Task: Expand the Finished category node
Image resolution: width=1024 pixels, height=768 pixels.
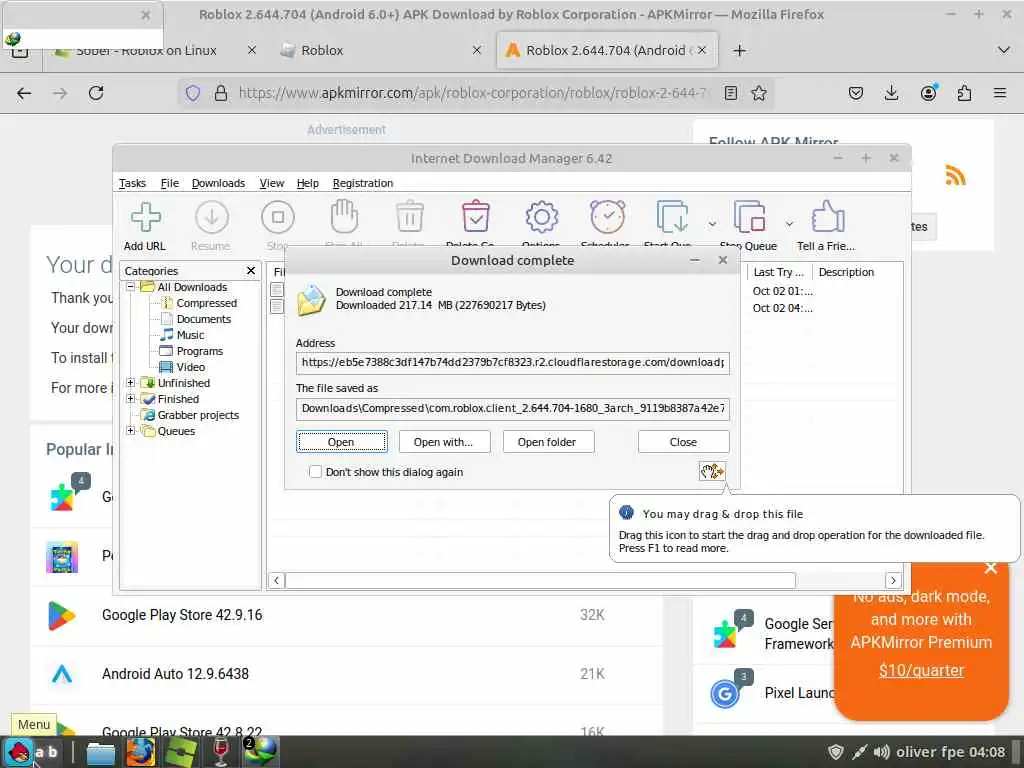Action: click(131, 398)
